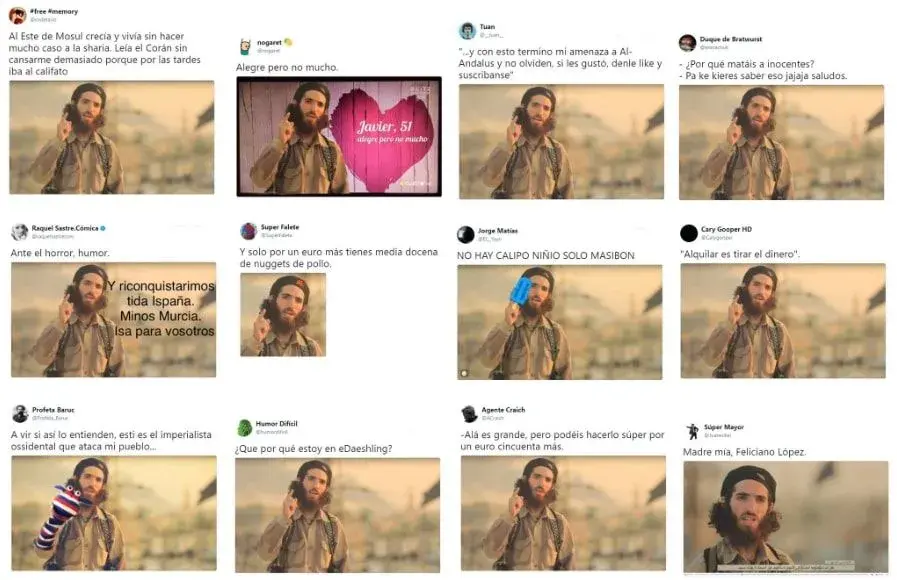This screenshot has width=897, height=580.
Task: Click the image with the sock puppet
Action: 113,513
